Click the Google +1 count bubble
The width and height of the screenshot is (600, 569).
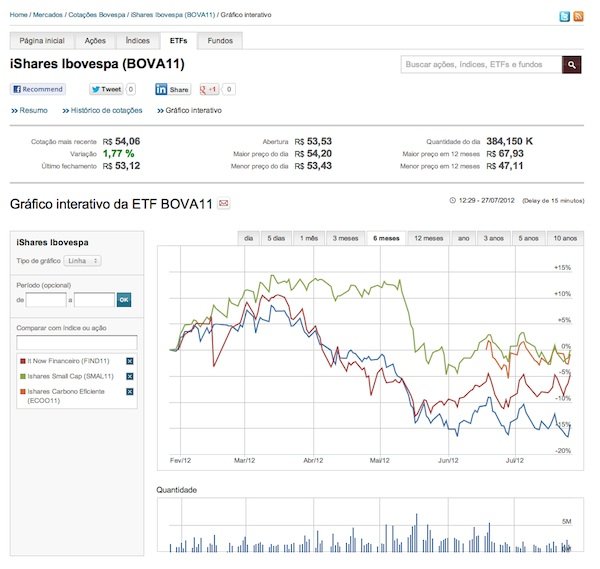(x=229, y=89)
